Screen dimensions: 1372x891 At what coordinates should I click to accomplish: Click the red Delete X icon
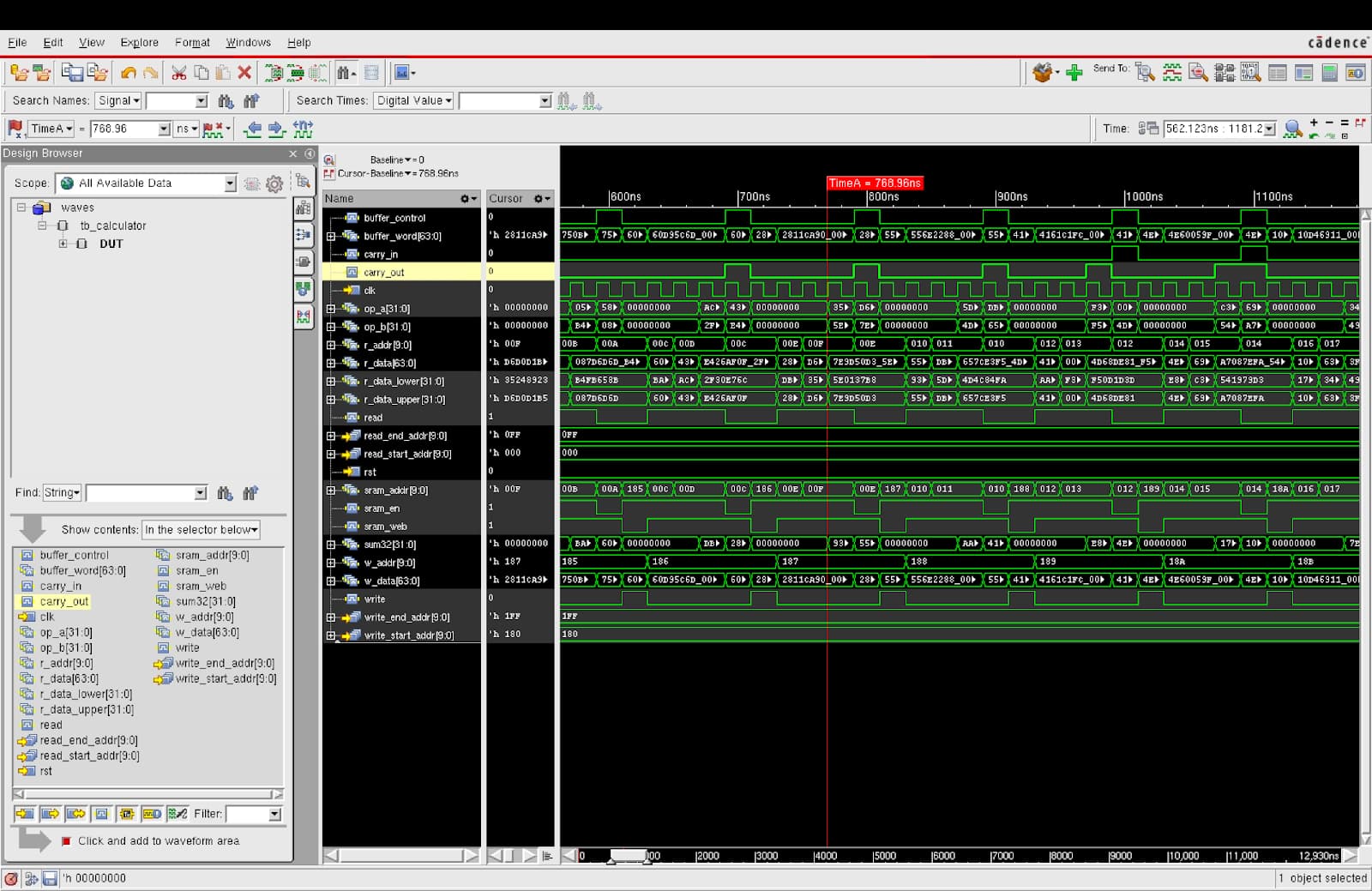(x=244, y=73)
